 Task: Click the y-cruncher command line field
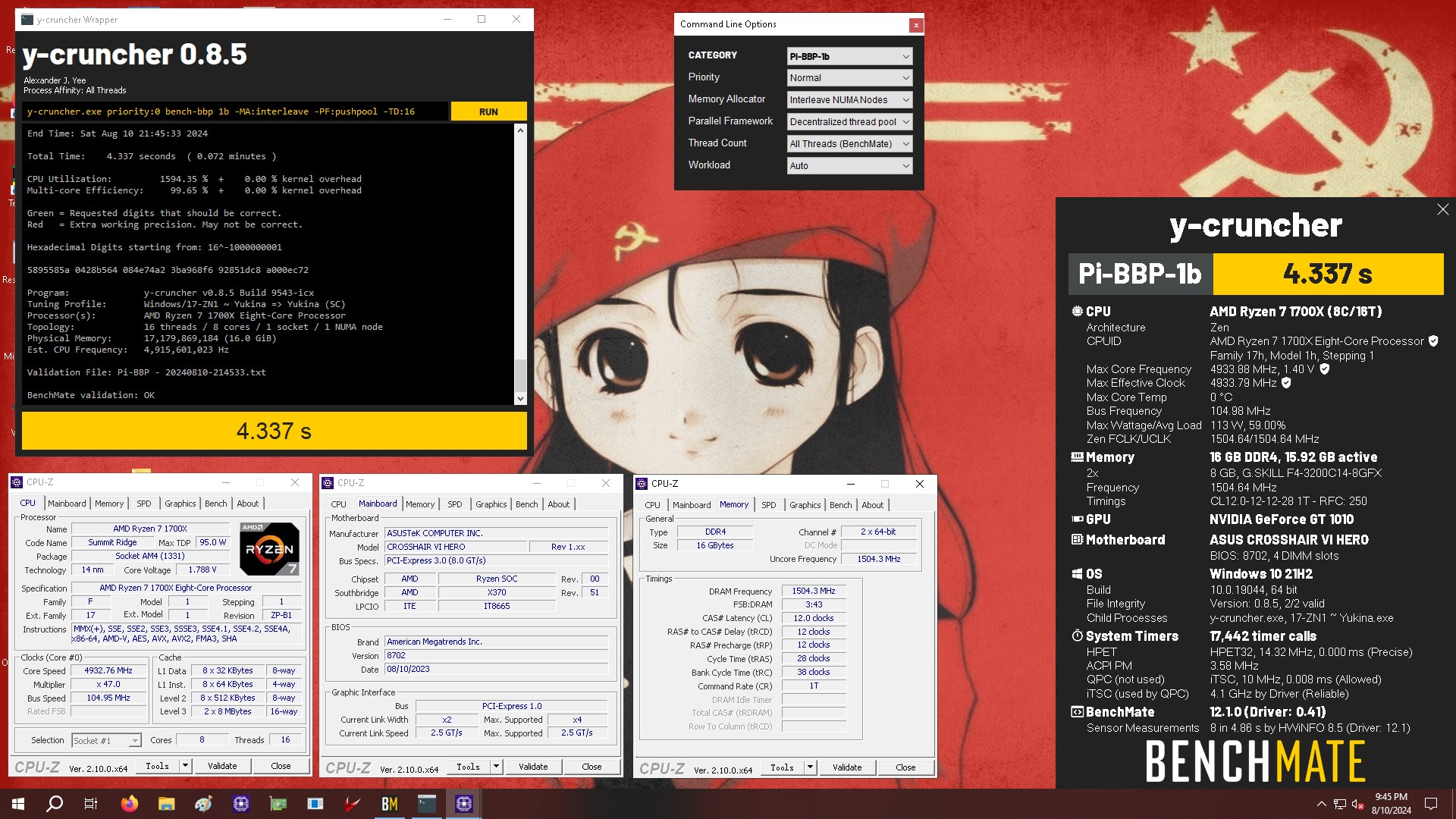tap(234, 111)
